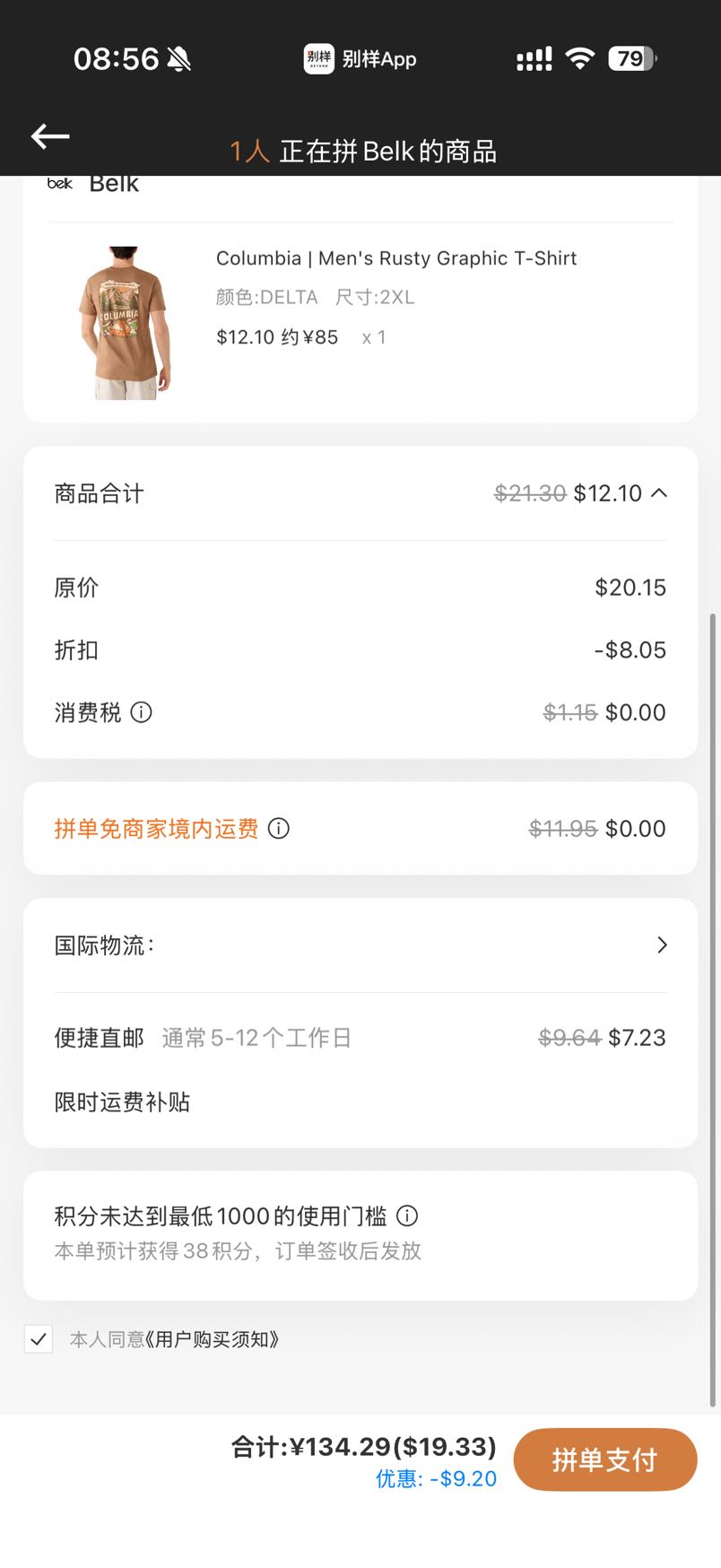Open info icon next to 消费税
721x1568 pixels.
click(141, 712)
